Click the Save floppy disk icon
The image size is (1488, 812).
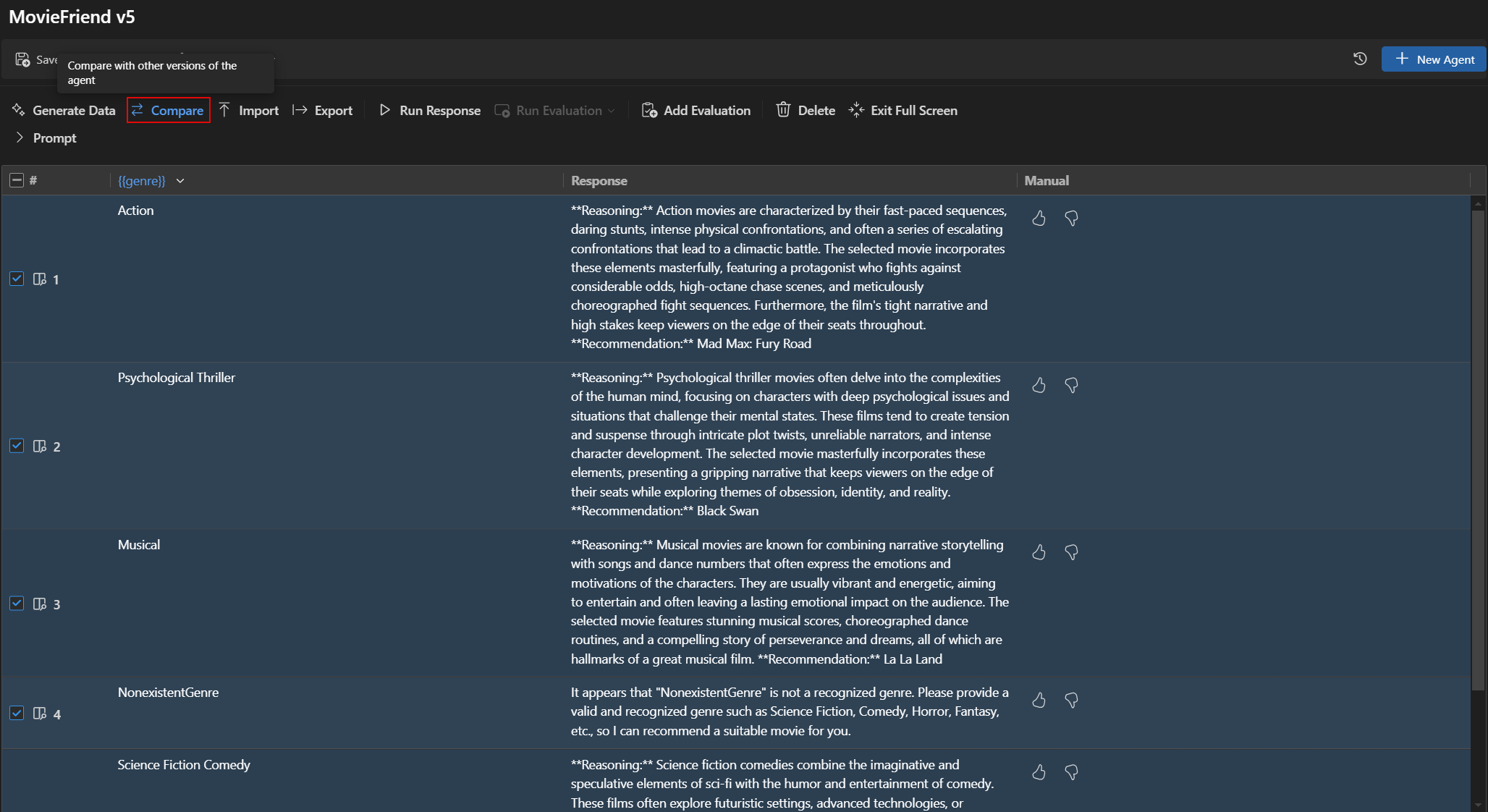[24, 59]
